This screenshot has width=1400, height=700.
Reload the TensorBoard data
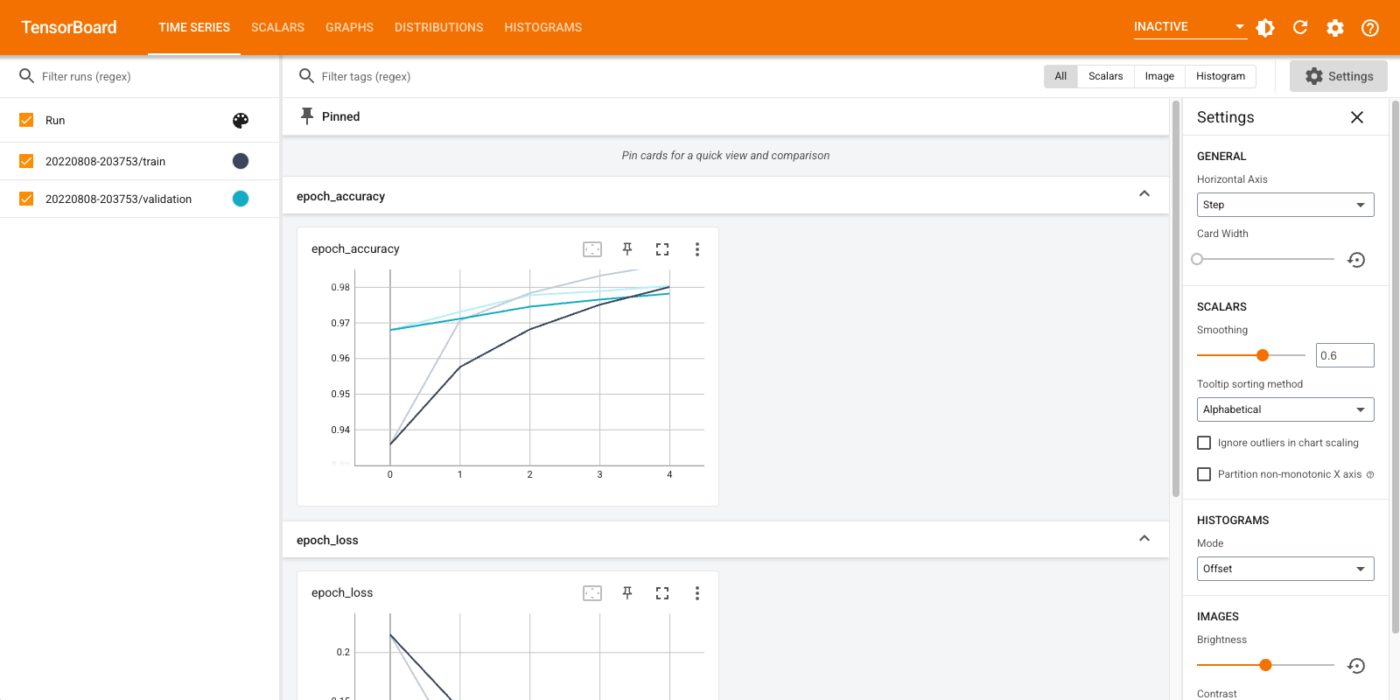click(1300, 27)
